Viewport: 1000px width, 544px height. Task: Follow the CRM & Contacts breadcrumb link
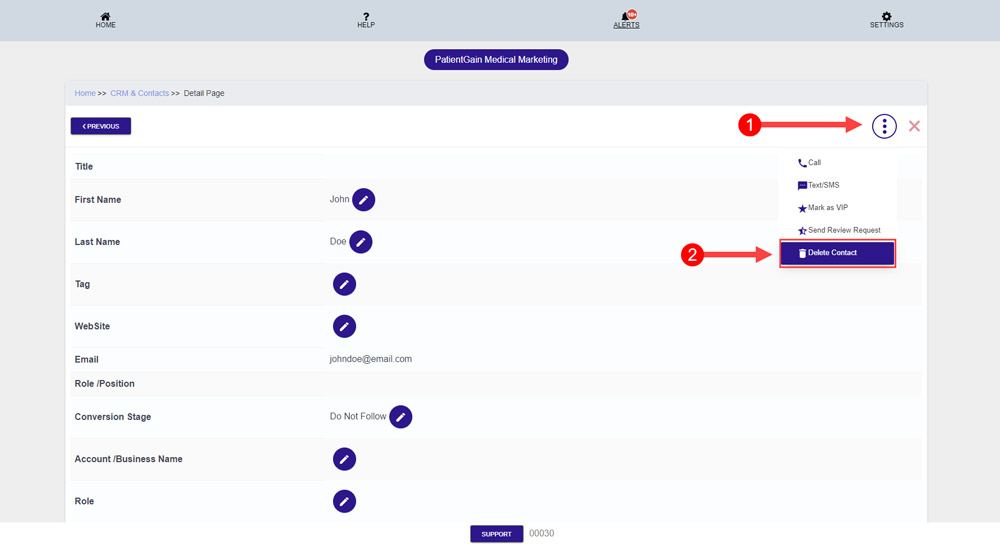(x=140, y=93)
